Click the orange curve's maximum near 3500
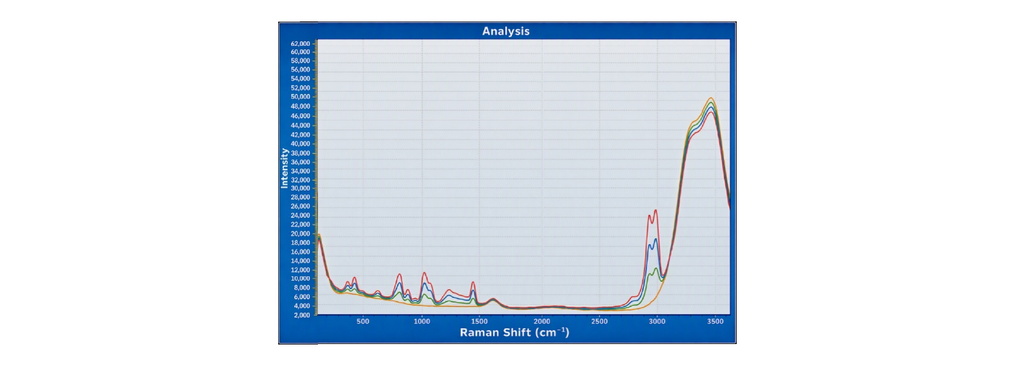 [712, 98]
